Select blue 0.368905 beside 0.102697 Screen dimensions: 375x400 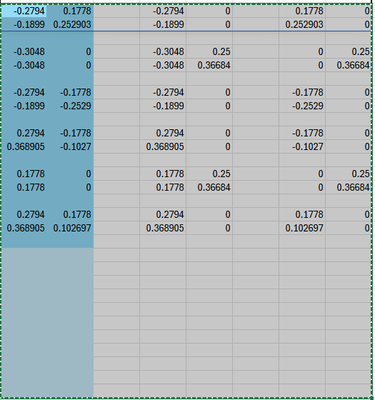[x=25, y=228]
